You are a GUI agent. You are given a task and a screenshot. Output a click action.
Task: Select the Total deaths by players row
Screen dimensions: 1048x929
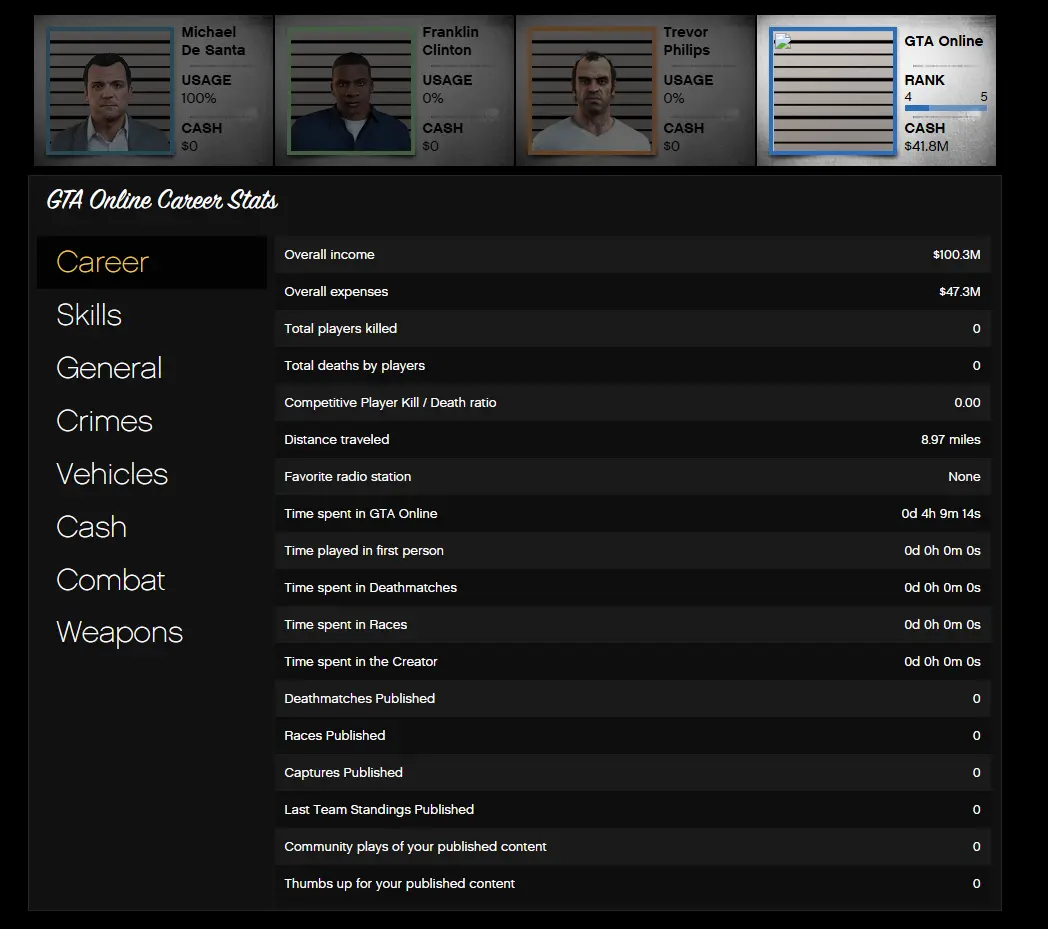pos(632,366)
